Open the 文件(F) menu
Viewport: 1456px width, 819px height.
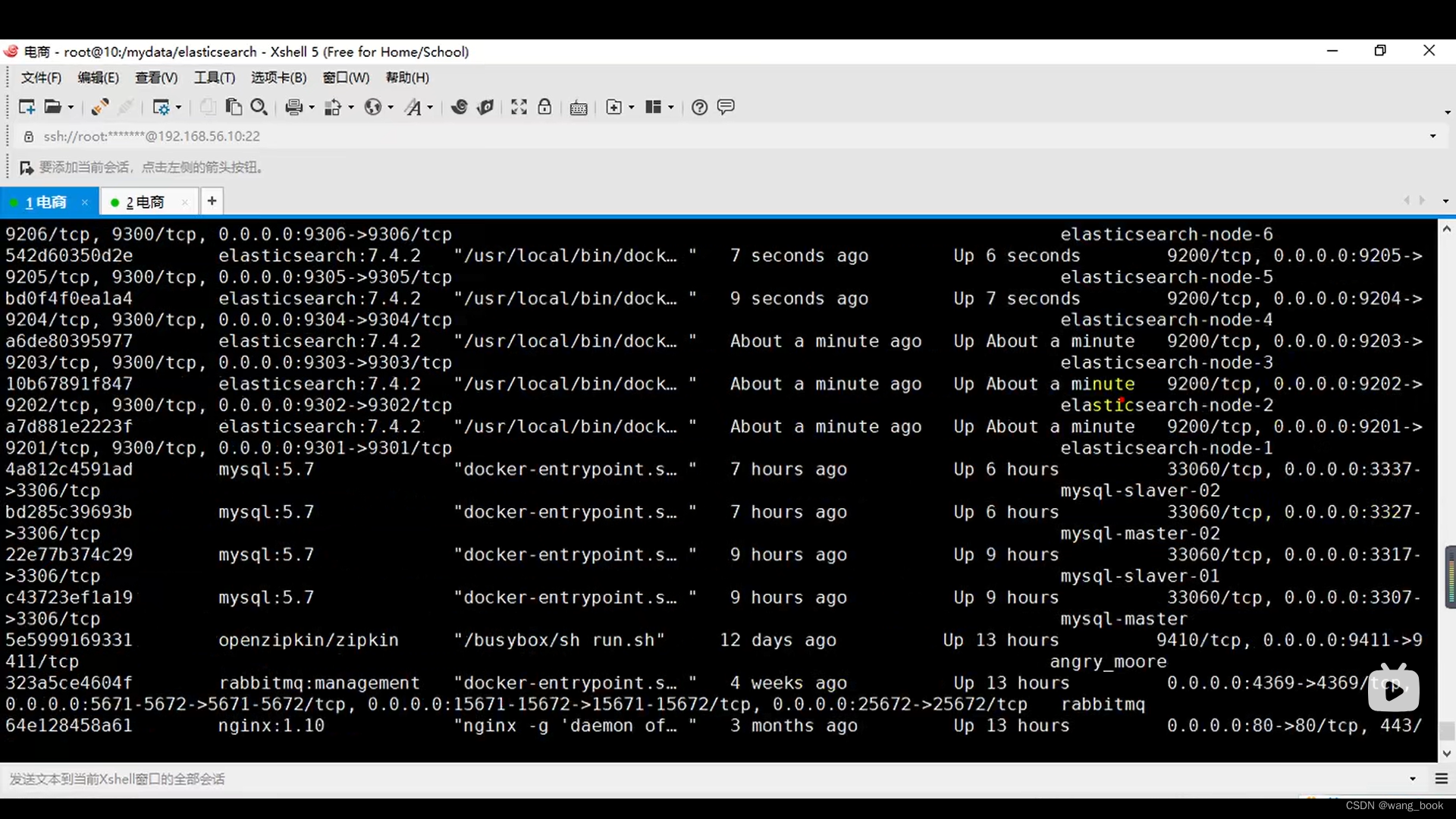click(40, 77)
